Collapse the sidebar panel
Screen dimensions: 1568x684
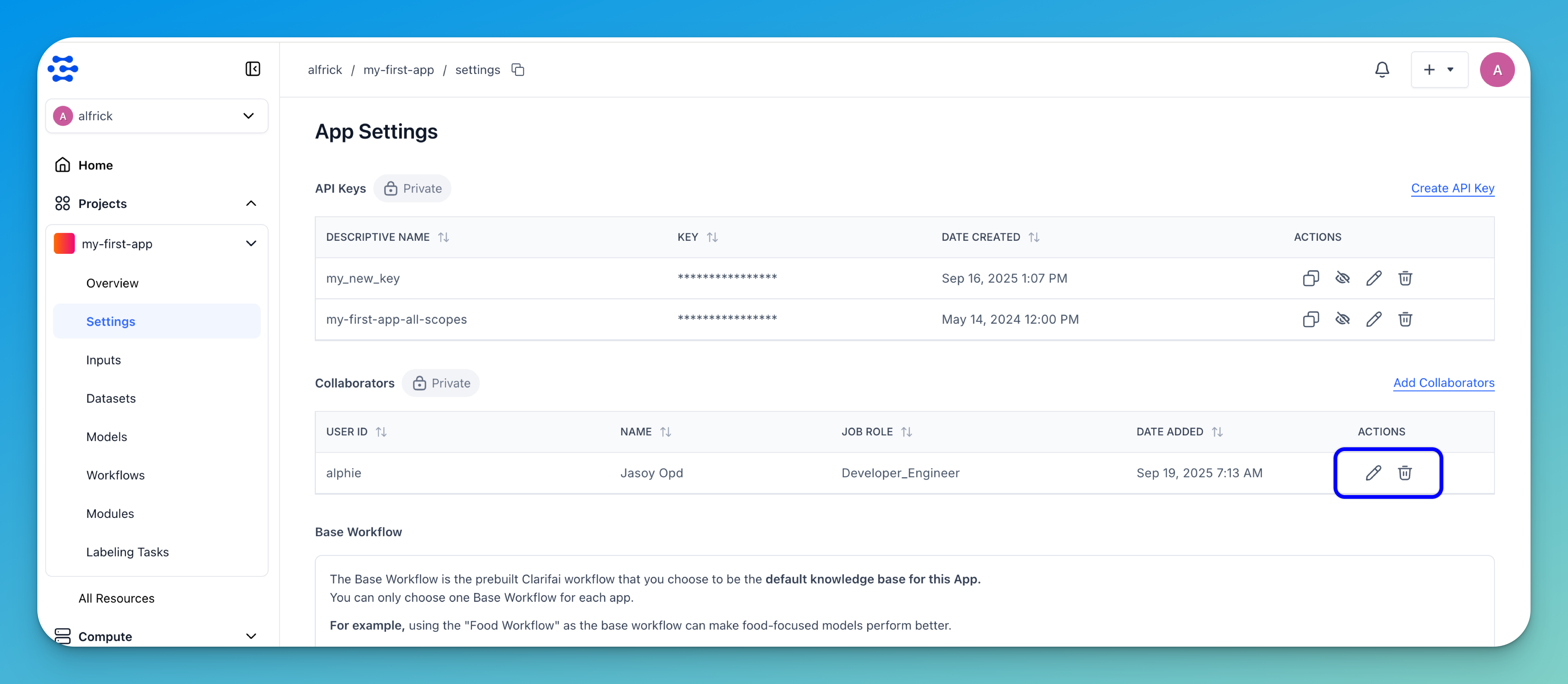(253, 69)
